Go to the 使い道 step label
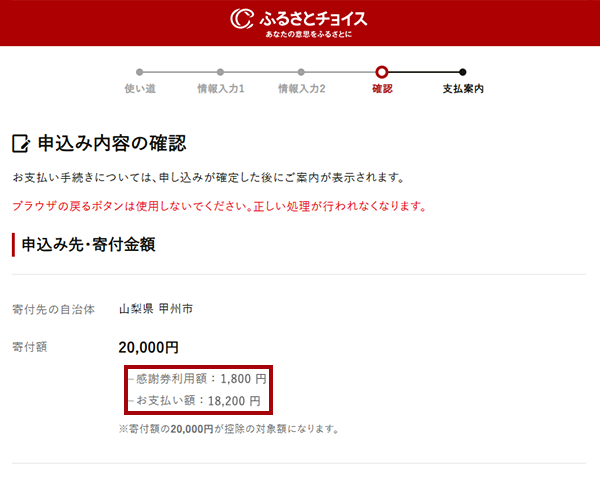The width and height of the screenshot is (600, 496). pos(139,89)
